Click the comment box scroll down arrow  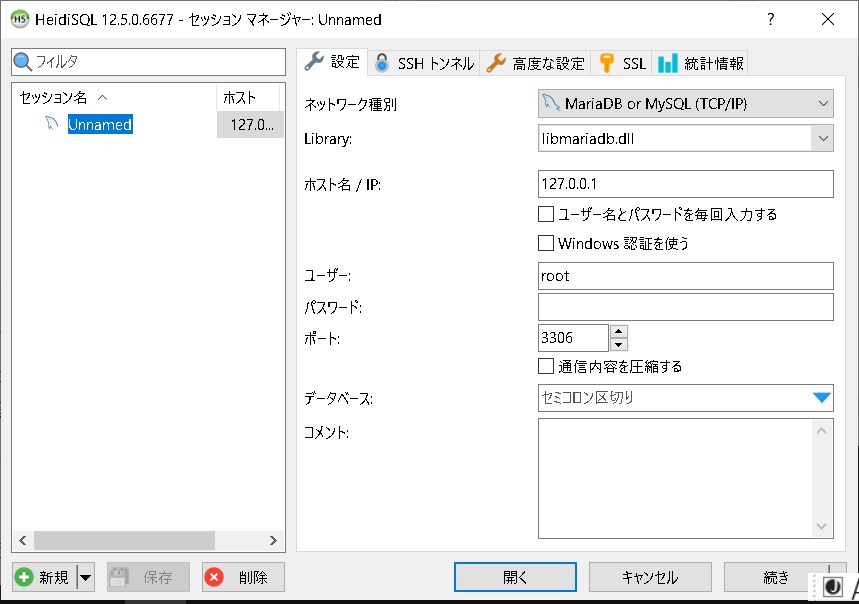pyautogui.click(x=821, y=526)
